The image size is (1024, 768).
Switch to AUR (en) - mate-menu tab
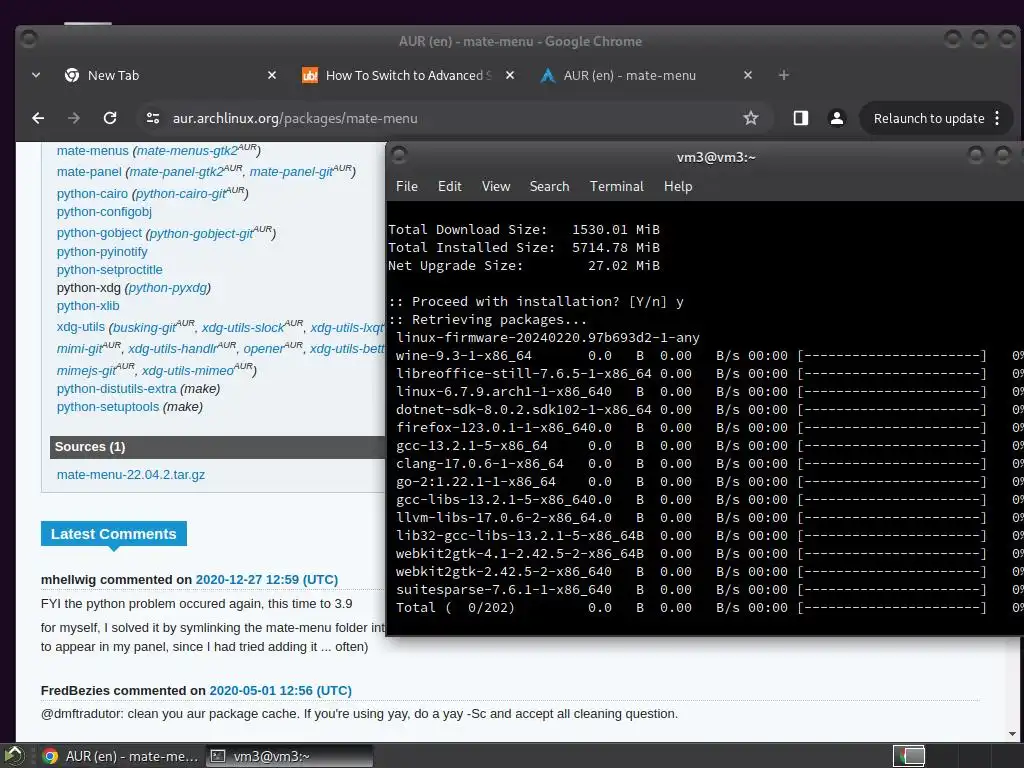pos(630,75)
